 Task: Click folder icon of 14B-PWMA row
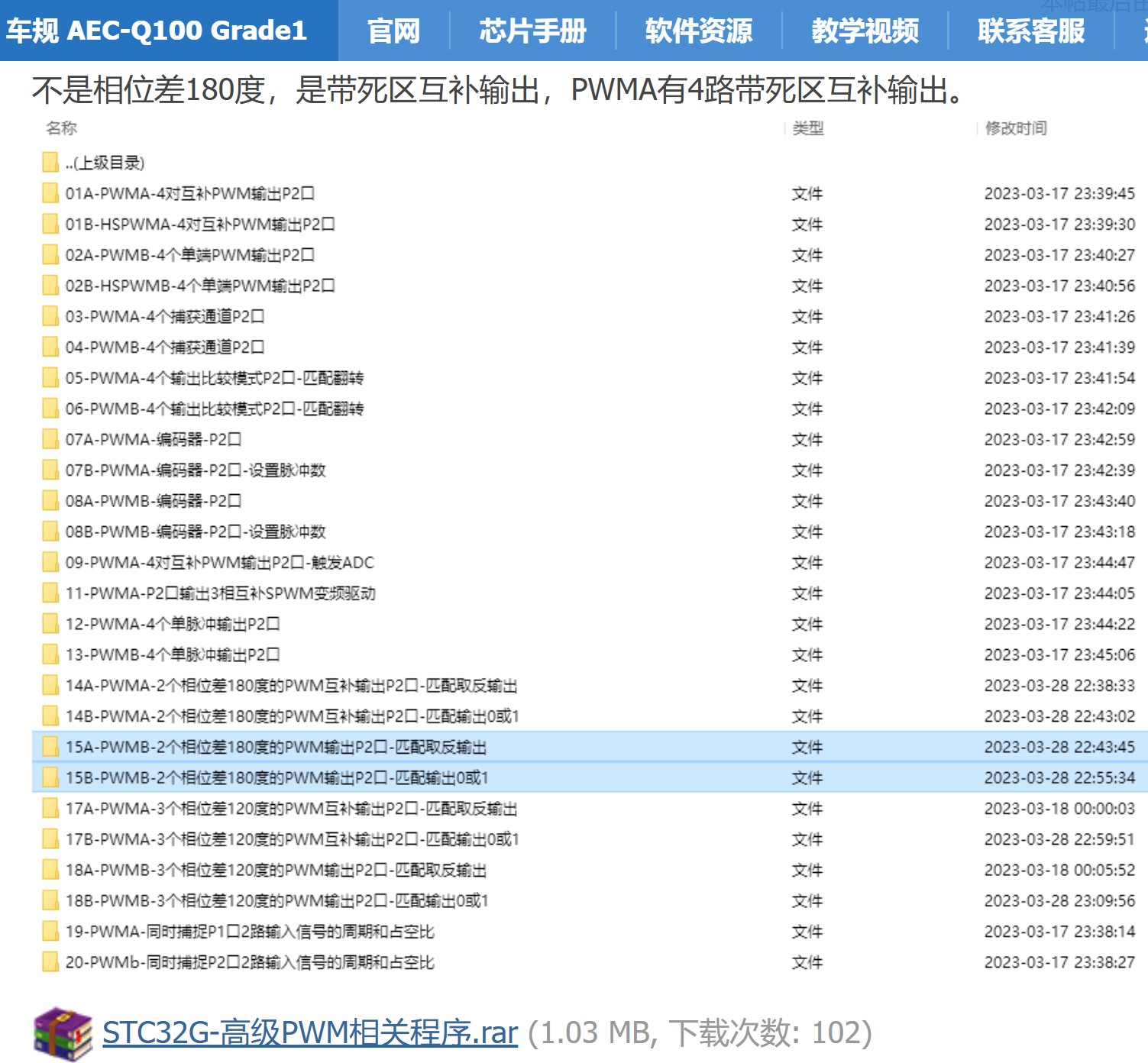tap(50, 716)
